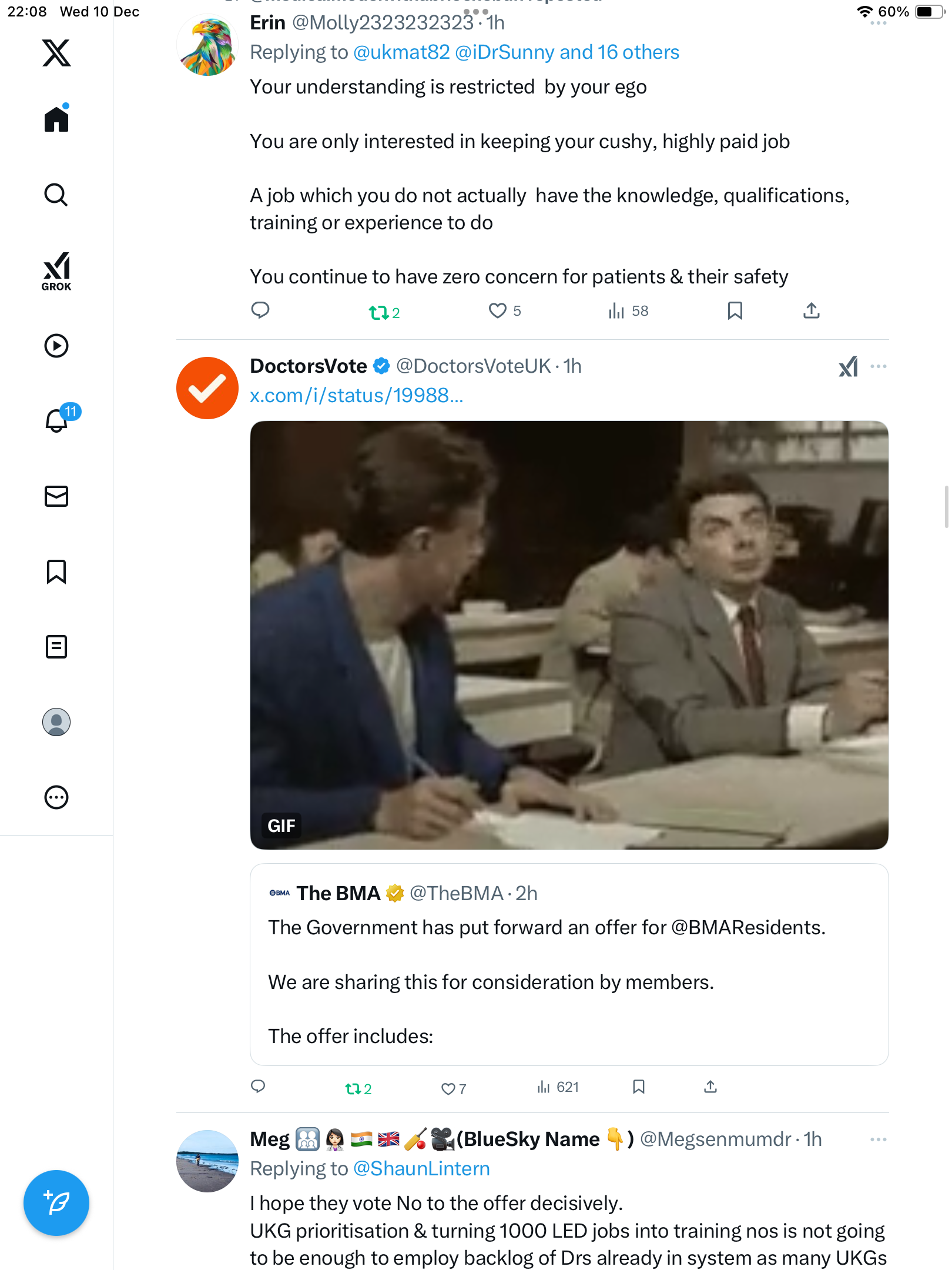Play the Mr Bean GIF

[569, 635]
